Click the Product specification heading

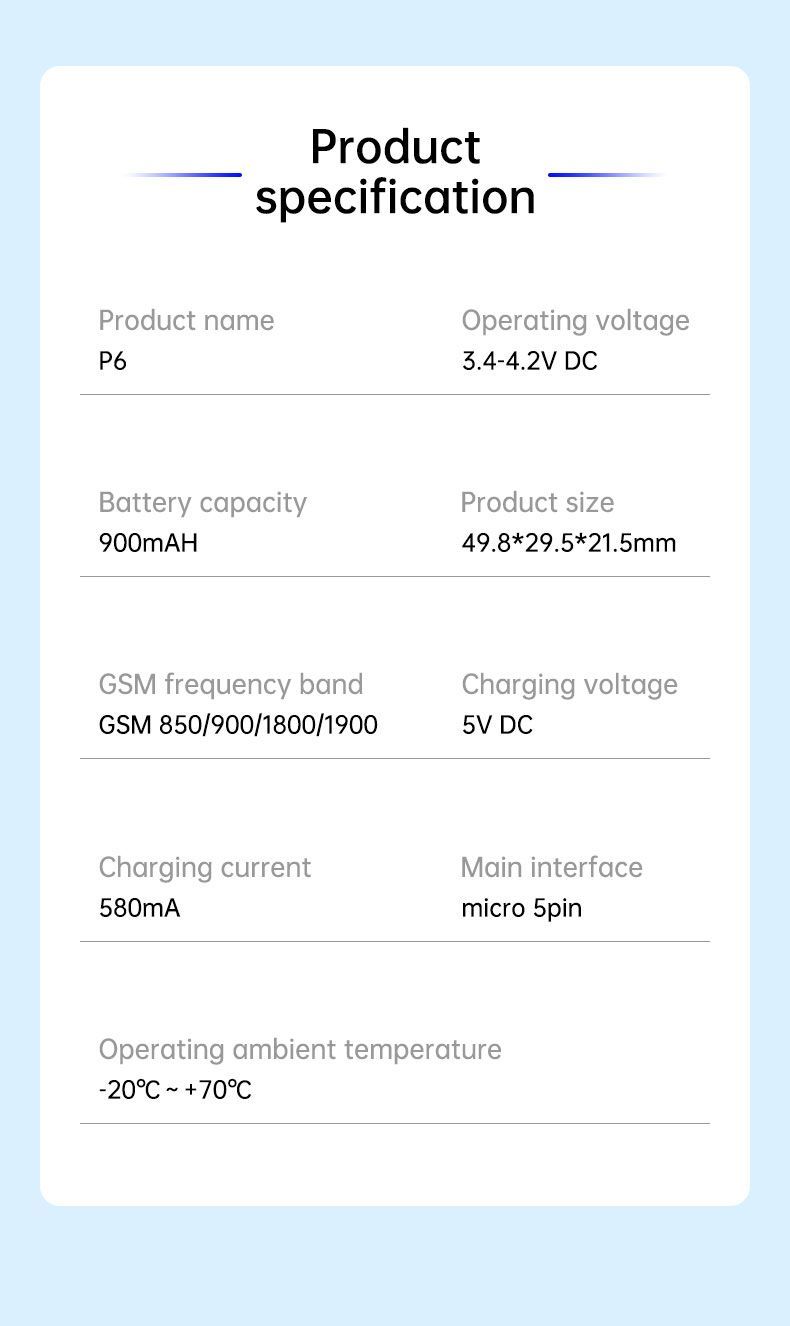click(x=395, y=172)
